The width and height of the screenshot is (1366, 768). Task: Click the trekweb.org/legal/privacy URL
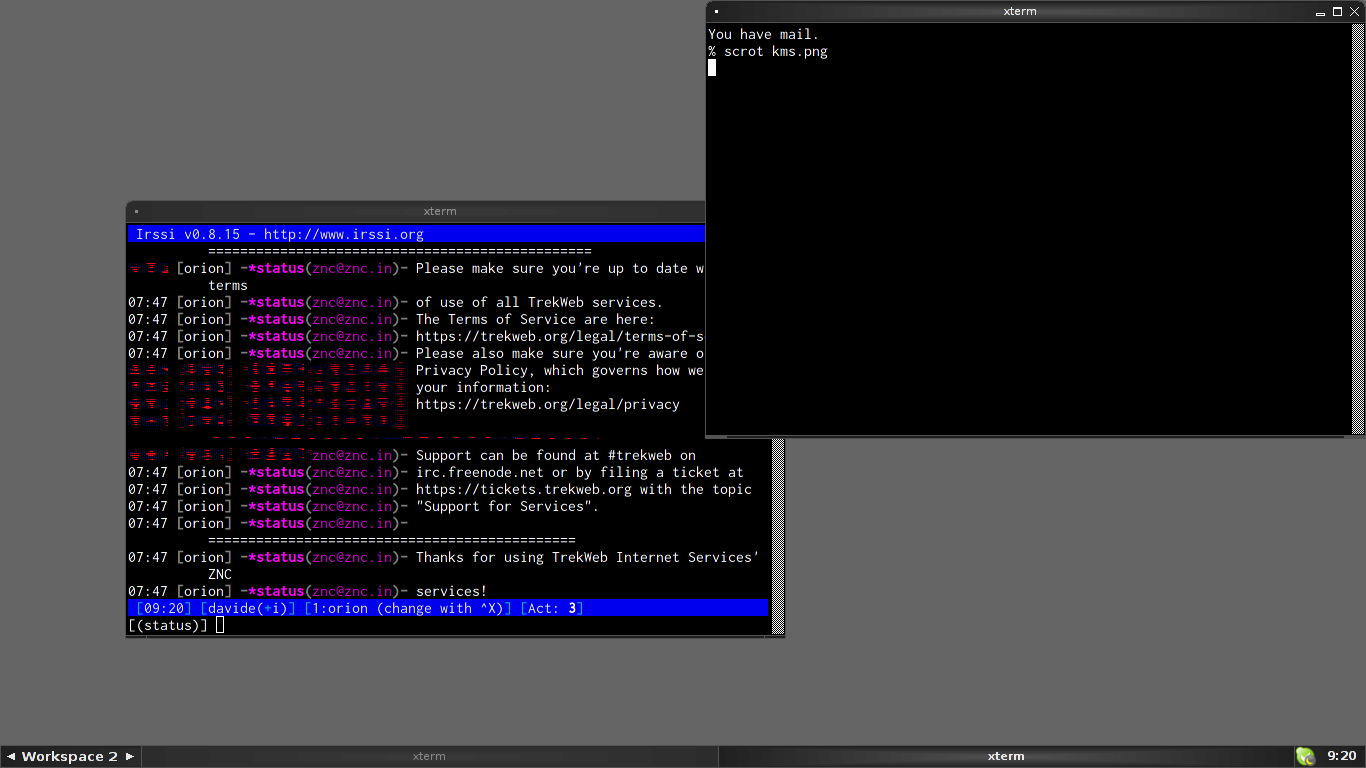pyautogui.click(x=547, y=405)
